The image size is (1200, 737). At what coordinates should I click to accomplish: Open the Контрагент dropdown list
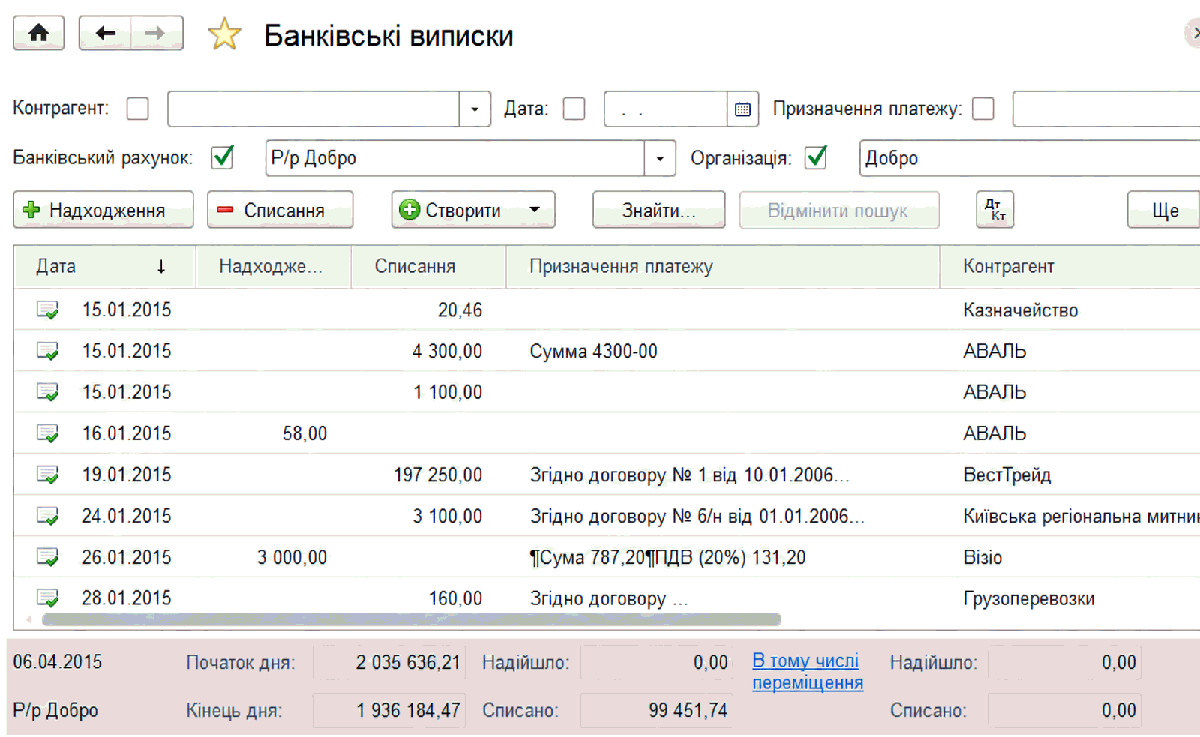pyautogui.click(x=475, y=109)
